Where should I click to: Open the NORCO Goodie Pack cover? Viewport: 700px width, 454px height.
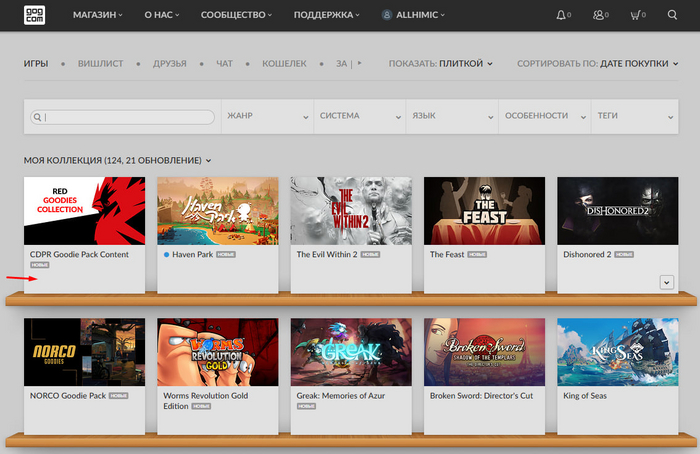point(84,352)
